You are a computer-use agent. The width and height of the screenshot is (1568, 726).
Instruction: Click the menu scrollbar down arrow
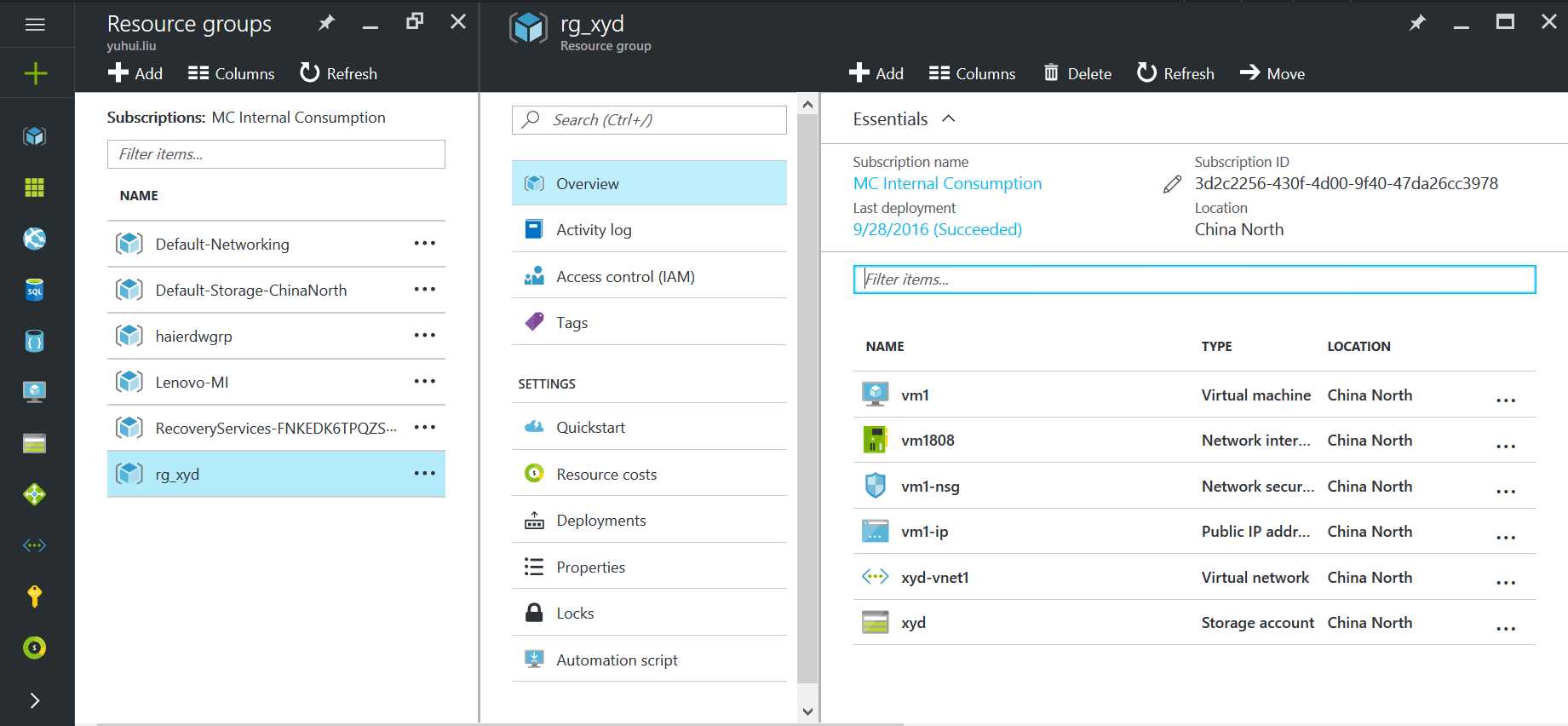point(808,711)
